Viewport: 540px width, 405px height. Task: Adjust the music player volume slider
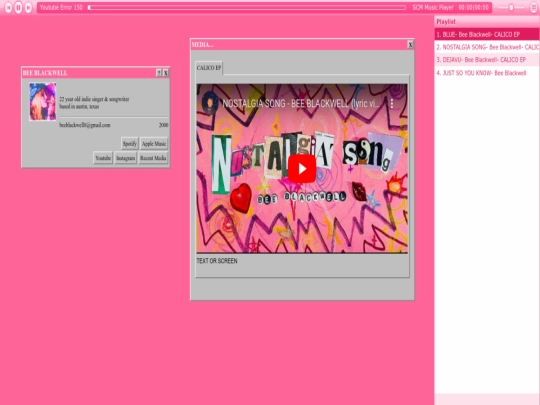[x=511, y=8]
